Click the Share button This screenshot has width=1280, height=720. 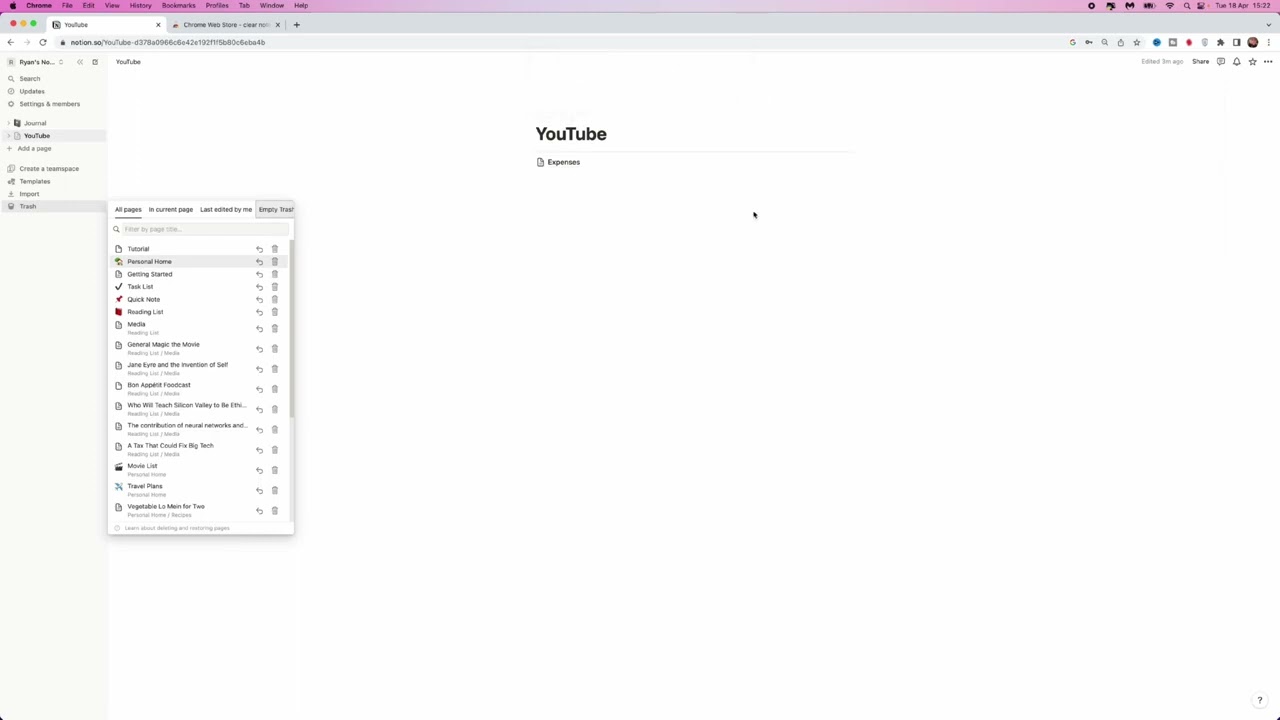[x=1200, y=62]
